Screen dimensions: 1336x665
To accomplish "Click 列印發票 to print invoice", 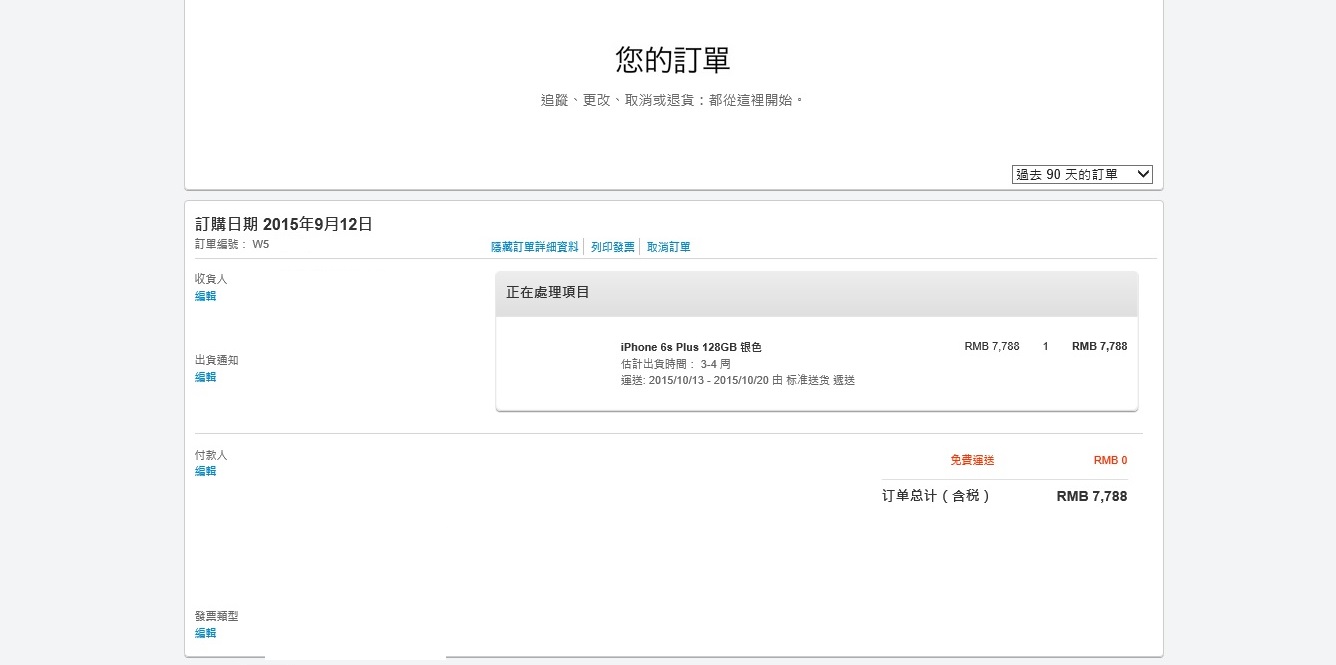I will pyautogui.click(x=612, y=246).
